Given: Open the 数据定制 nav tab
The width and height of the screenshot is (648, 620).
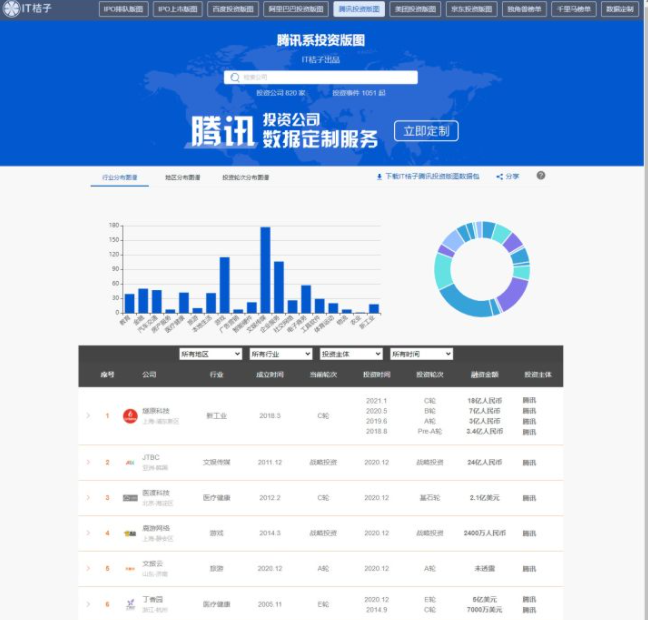Looking at the screenshot, I should (620, 9).
